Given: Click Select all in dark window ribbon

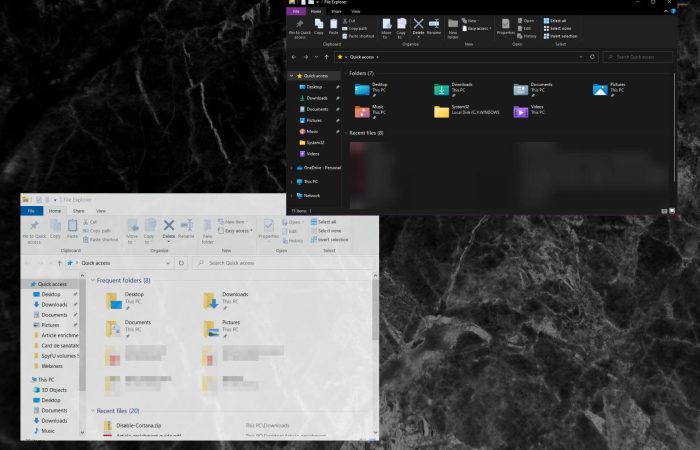Looking at the screenshot, I should click(x=555, y=21).
